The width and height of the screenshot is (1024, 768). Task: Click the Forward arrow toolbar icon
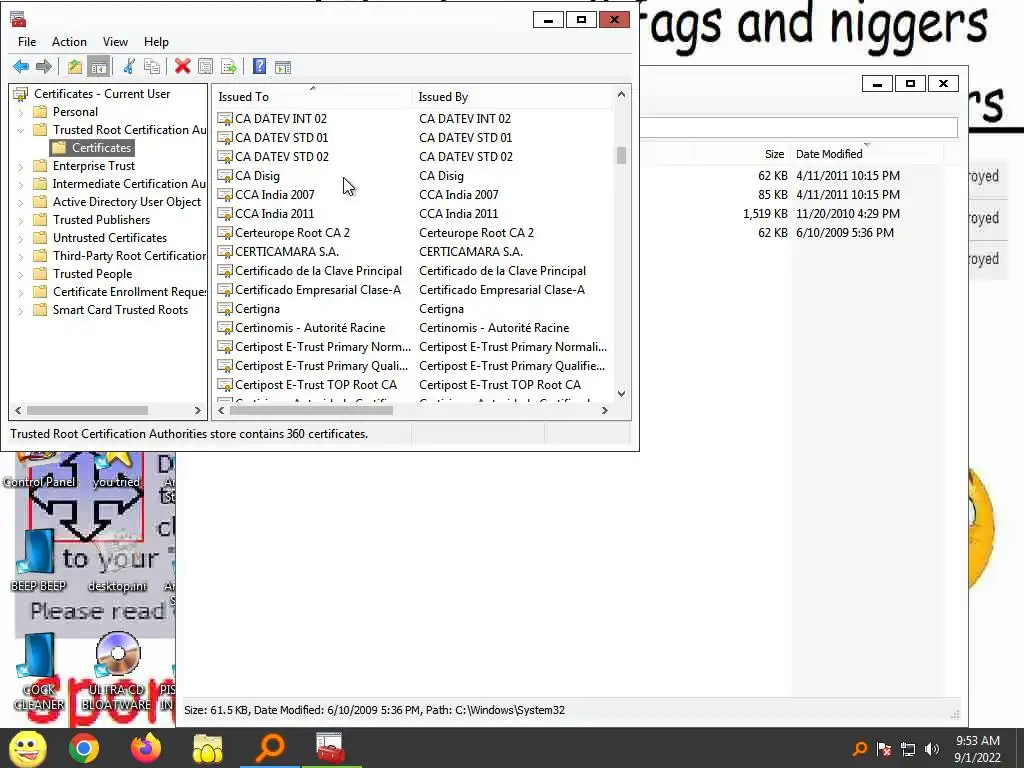[44, 67]
